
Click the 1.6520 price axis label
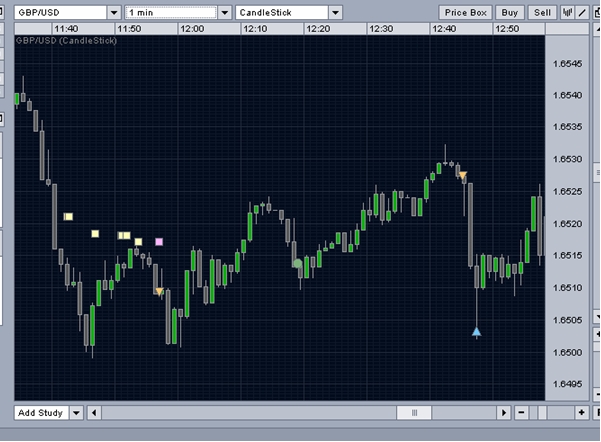[567, 223]
